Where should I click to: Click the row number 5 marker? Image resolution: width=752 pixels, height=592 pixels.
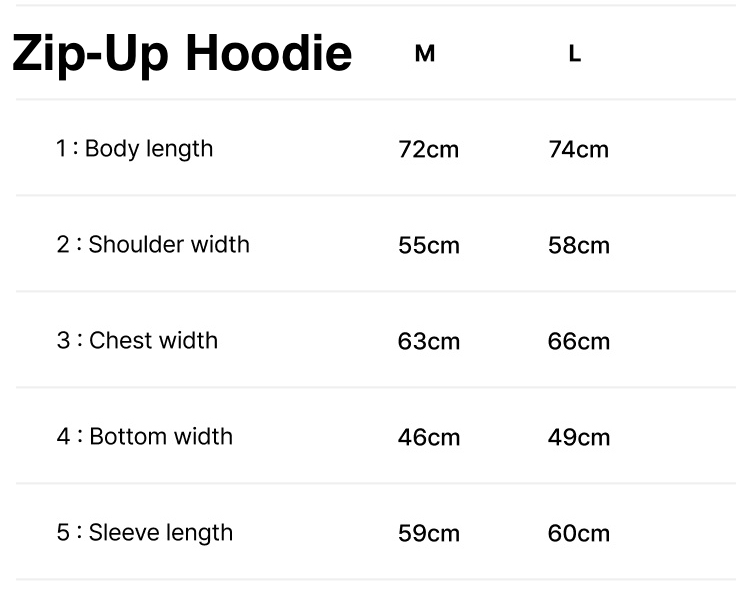[x=63, y=533]
